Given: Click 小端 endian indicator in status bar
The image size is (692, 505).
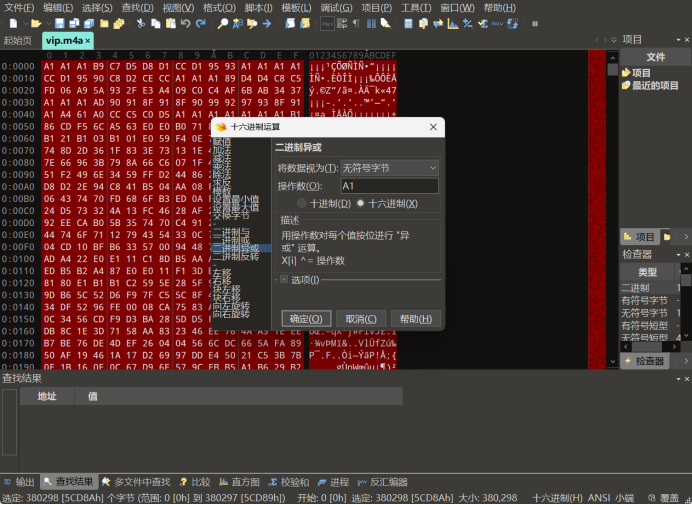Looking at the screenshot, I should tap(625, 498).
